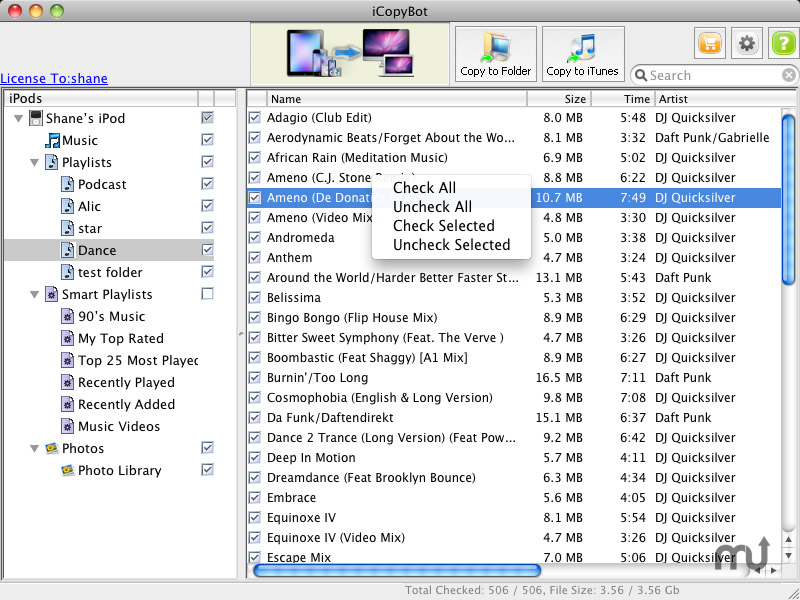
Task: Click the green help question mark icon
Action: coord(782,44)
